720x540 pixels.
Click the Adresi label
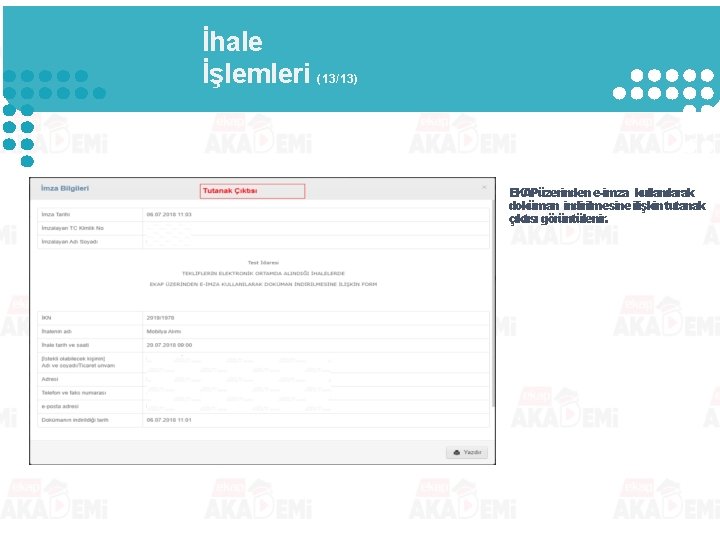(x=50, y=379)
